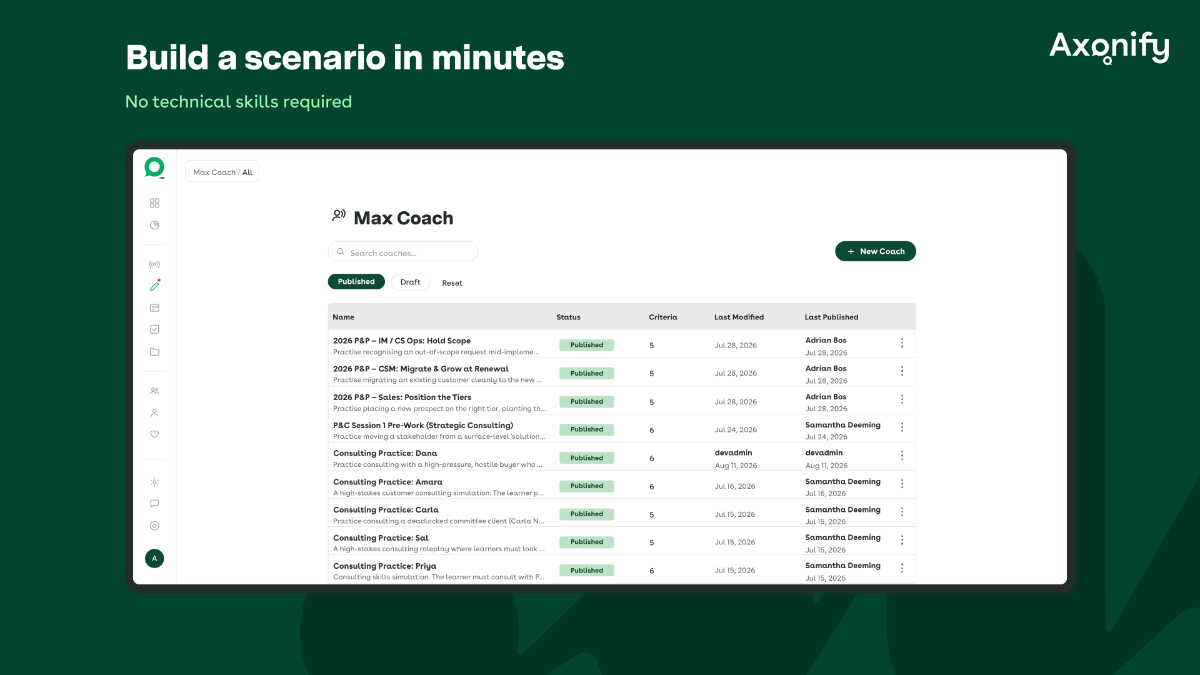The width and height of the screenshot is (1200, 675).
Task: Open the user avatar labeled A
Action: tap(154, 558)
